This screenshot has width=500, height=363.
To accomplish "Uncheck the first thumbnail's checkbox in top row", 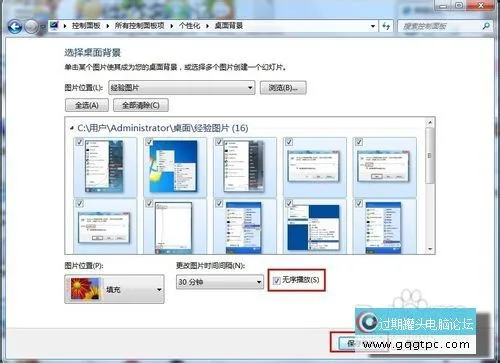I will (x=79, y=142).
